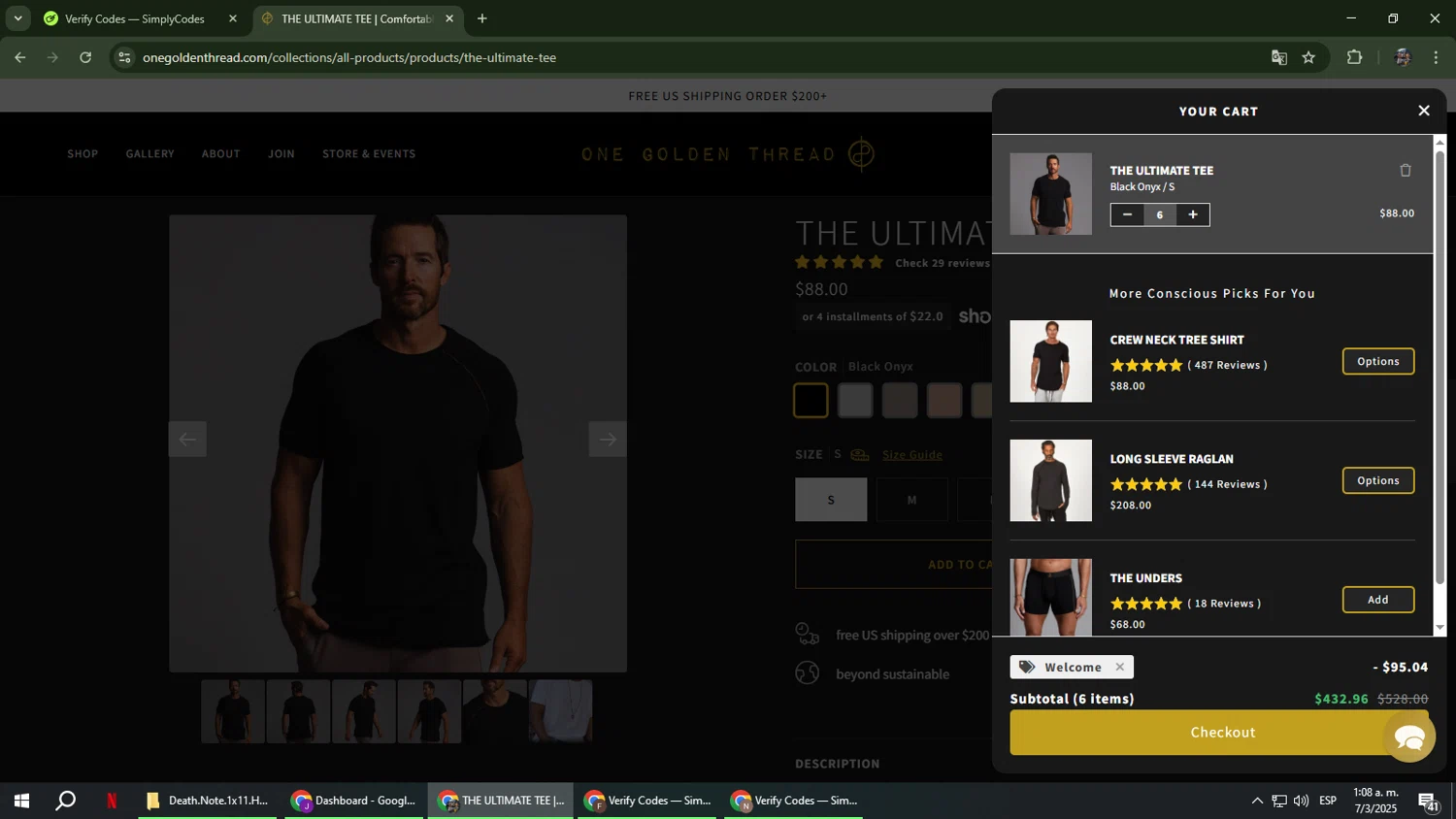Open volume control in tray

(x=1301, y=802)
